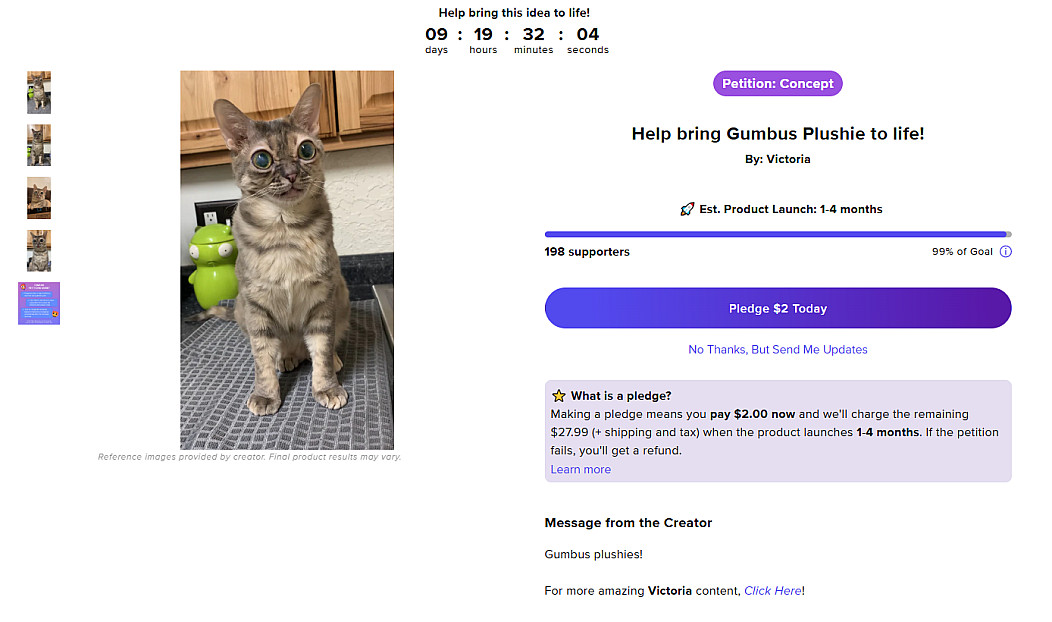Click the main Gumbus cat photo
The width and height of the screenshot is (1052, 622).
pos(287,260)
